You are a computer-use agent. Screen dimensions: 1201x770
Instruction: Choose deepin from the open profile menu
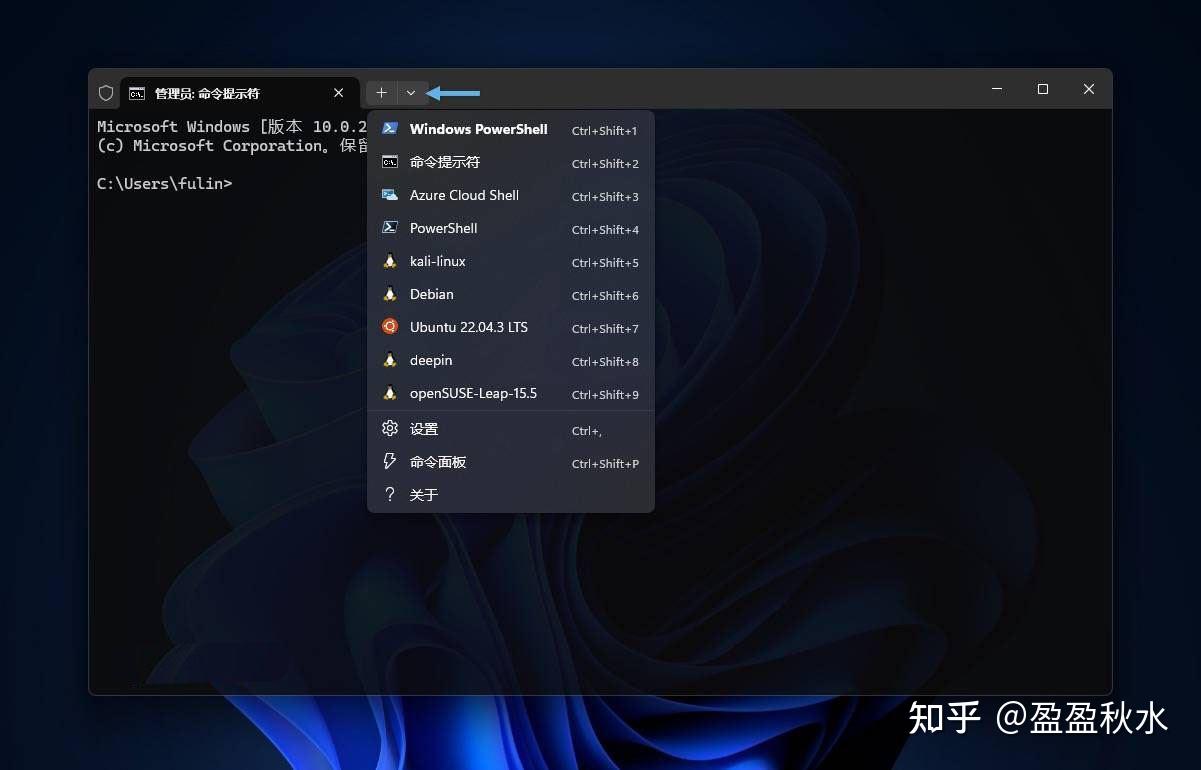[x=431, y=360]
